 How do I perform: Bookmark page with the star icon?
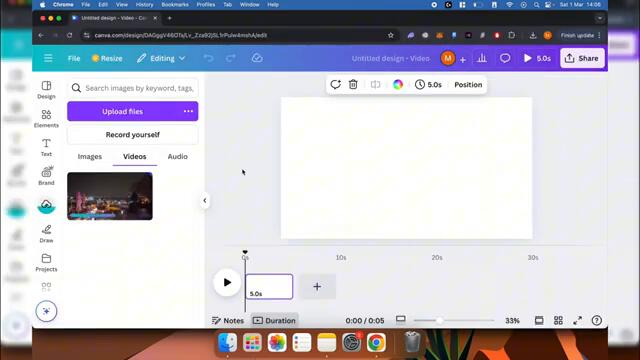[x=391, y=35]
